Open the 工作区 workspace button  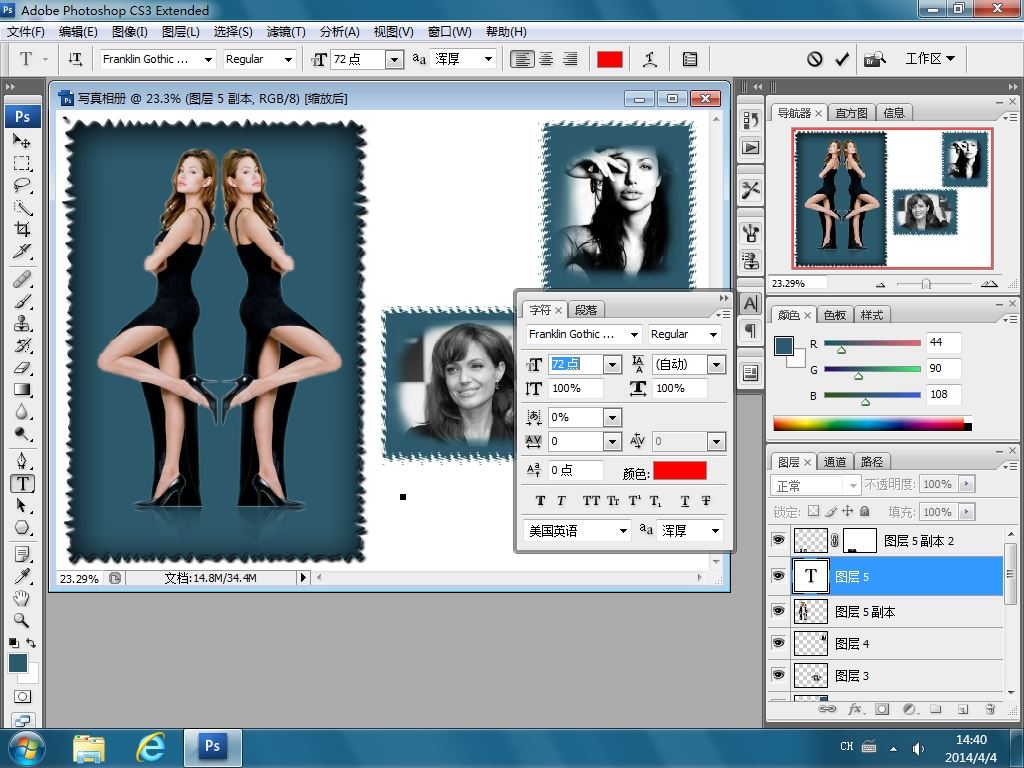tap(929, 59)
